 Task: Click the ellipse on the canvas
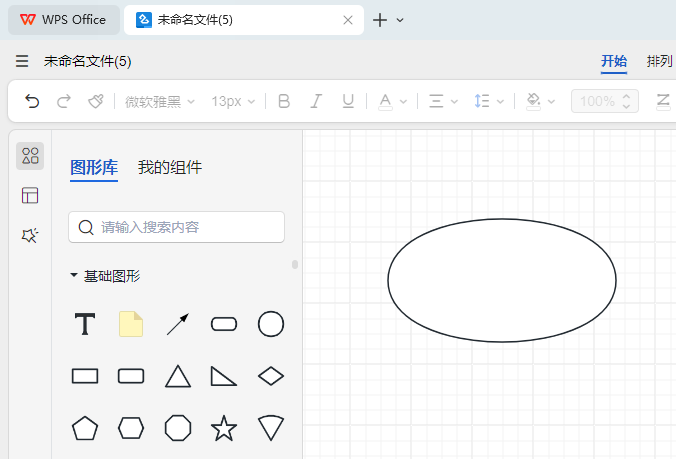tap(502, 281)
